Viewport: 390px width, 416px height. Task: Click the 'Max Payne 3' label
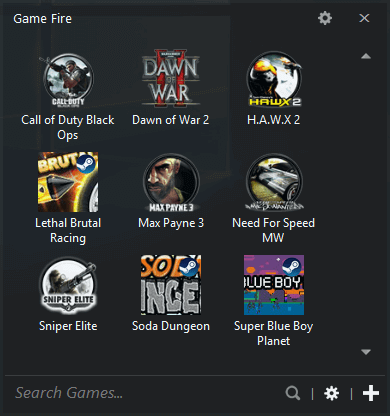tap(171, 223)
